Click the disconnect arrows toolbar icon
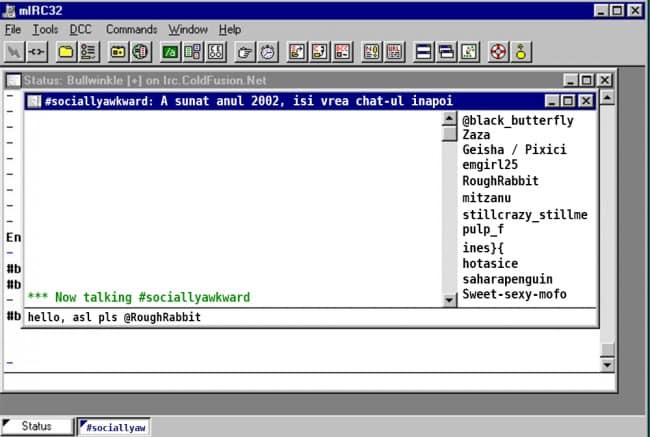Image resolution: width=650 pixels, height=437 pixels. click(x=36, y=52)
